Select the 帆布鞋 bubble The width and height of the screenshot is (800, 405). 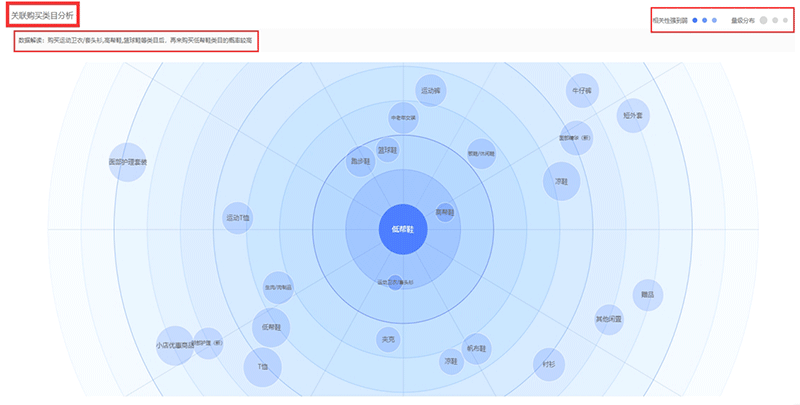[476, 348]
